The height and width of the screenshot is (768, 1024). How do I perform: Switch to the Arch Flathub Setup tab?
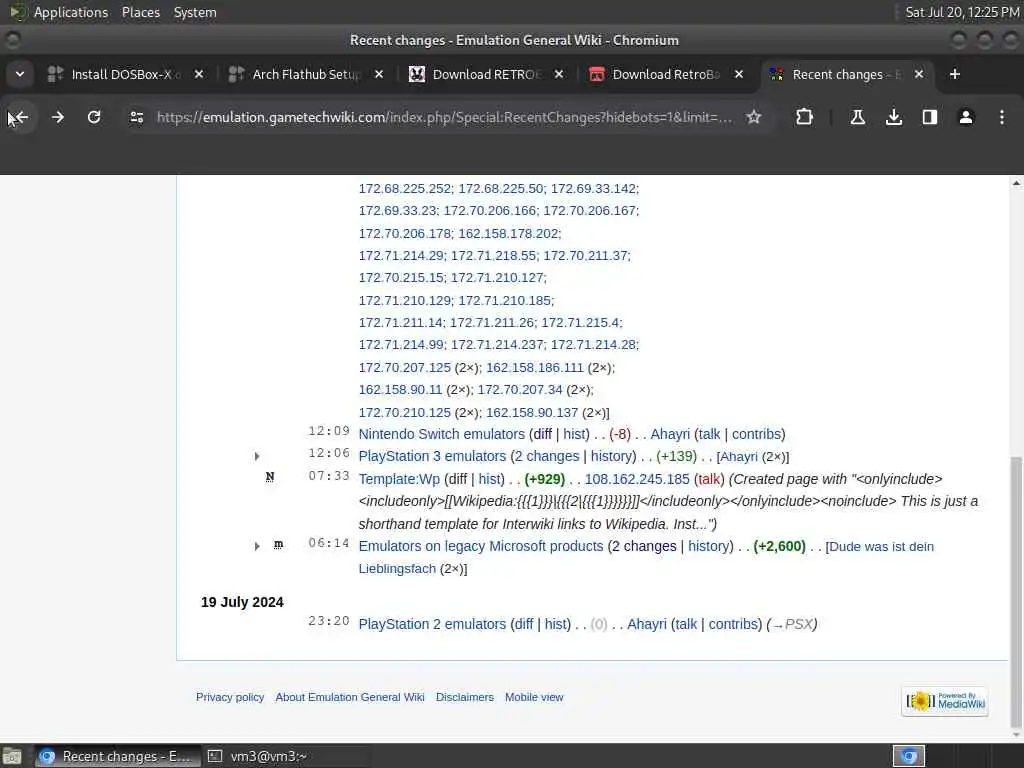(x=305, y=74)
